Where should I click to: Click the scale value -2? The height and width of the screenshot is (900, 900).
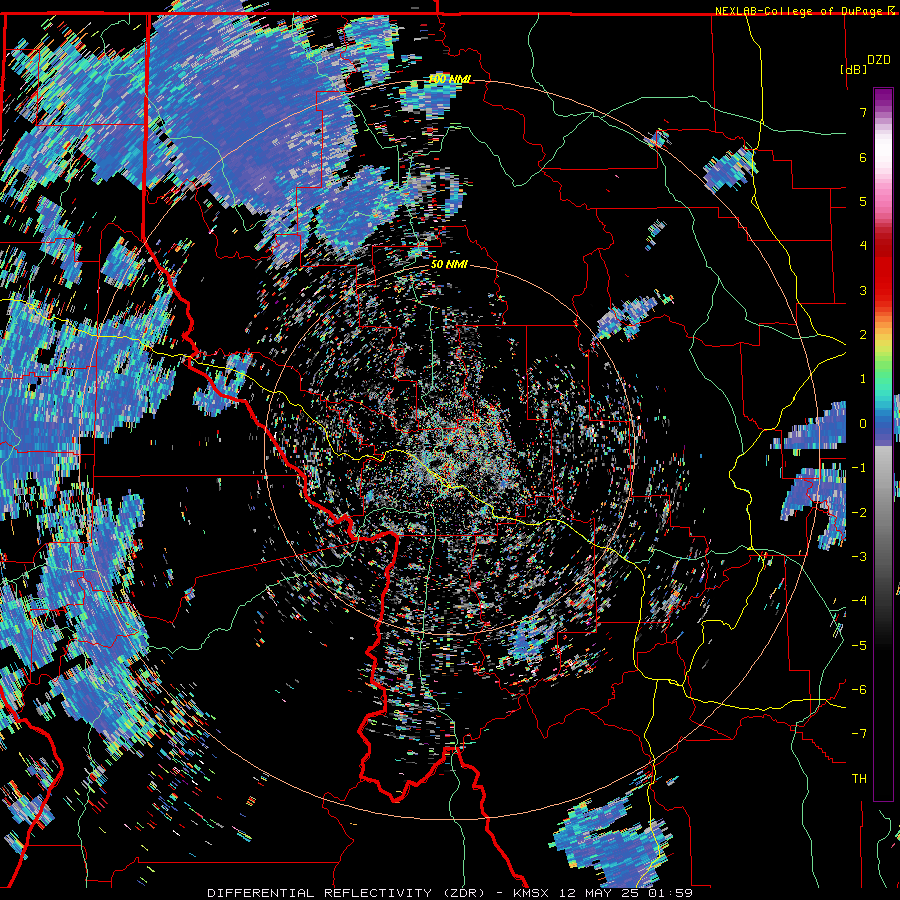(x=859, y=512)
